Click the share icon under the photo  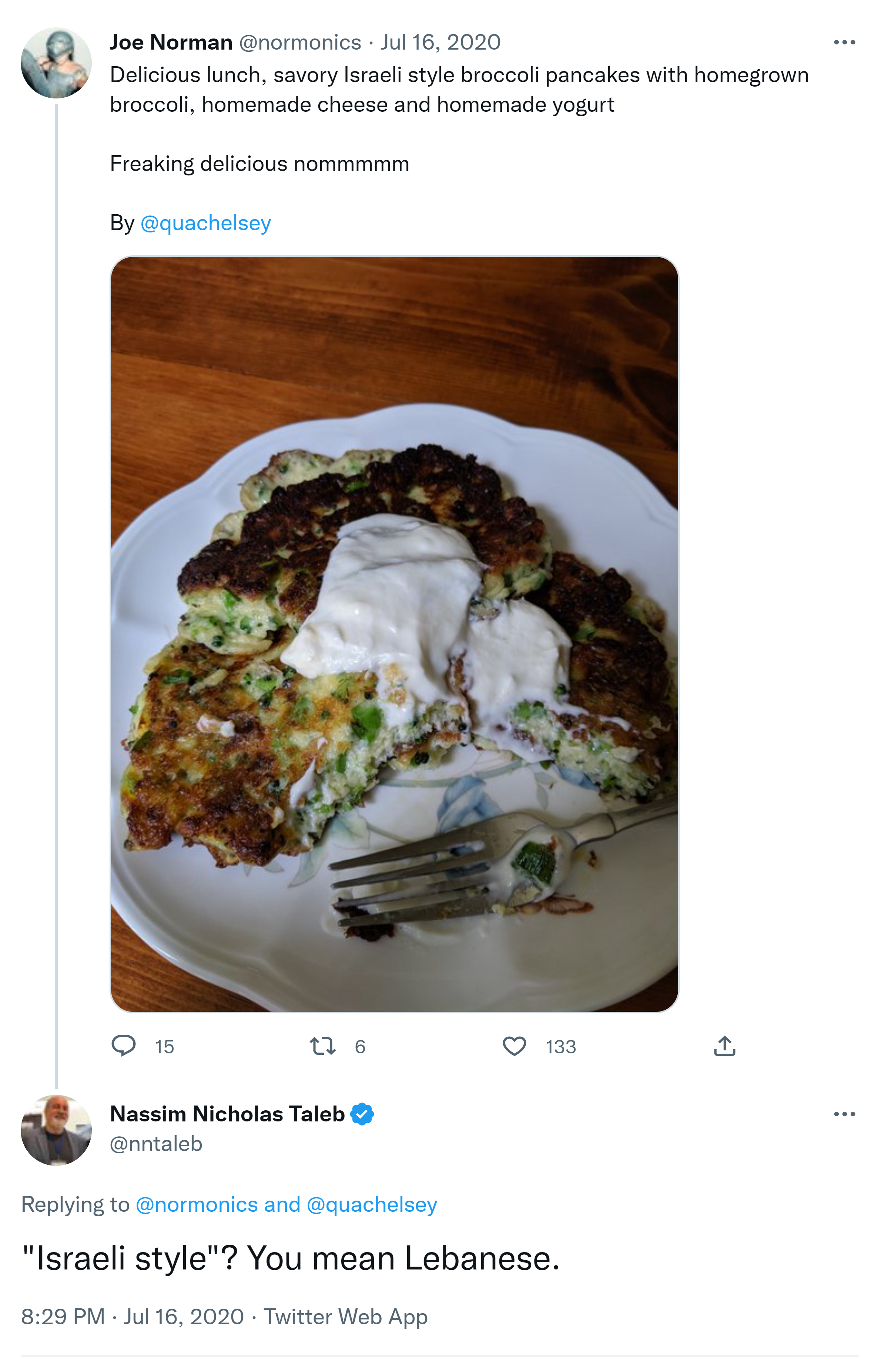coord(724,1046)
